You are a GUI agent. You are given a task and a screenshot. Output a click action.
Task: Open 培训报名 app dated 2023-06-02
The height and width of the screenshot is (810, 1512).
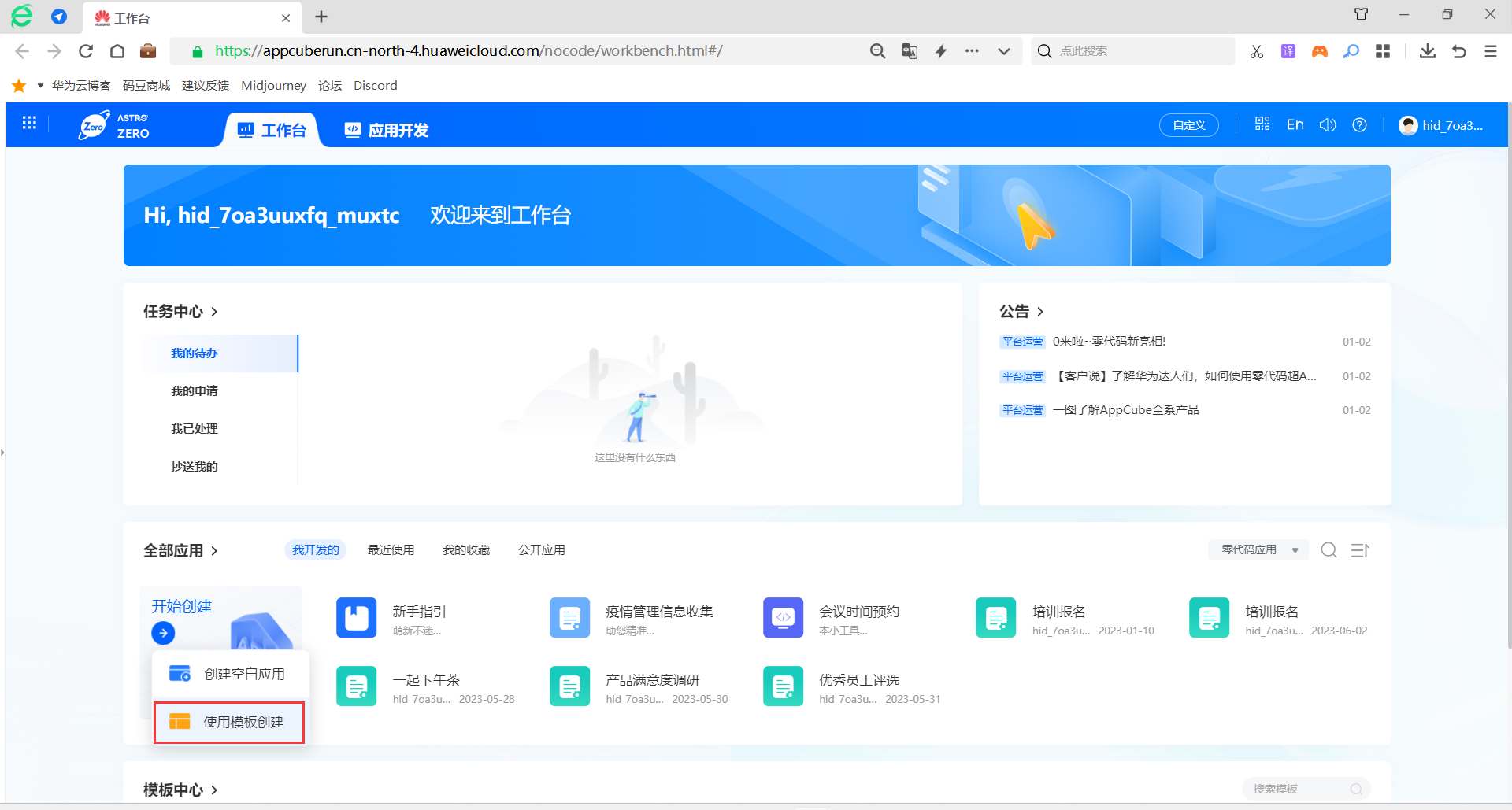(1210, 618)
